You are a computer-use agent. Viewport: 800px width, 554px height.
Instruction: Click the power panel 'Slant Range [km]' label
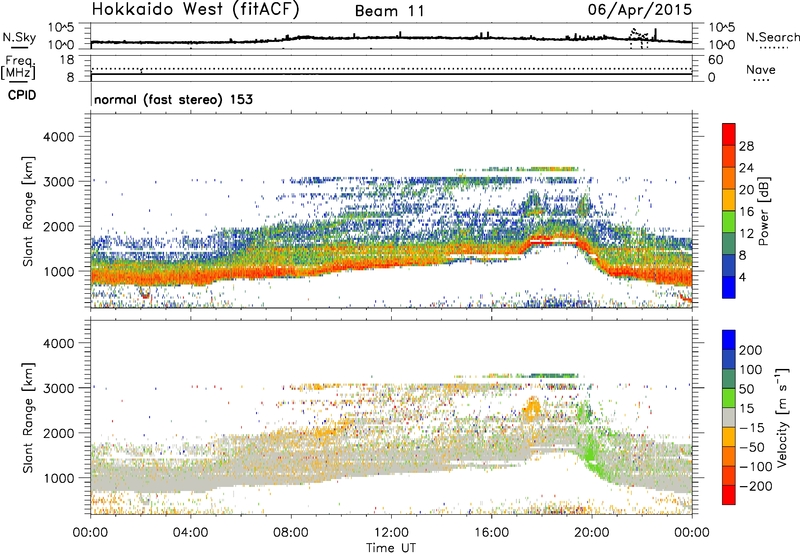[28, 211]
